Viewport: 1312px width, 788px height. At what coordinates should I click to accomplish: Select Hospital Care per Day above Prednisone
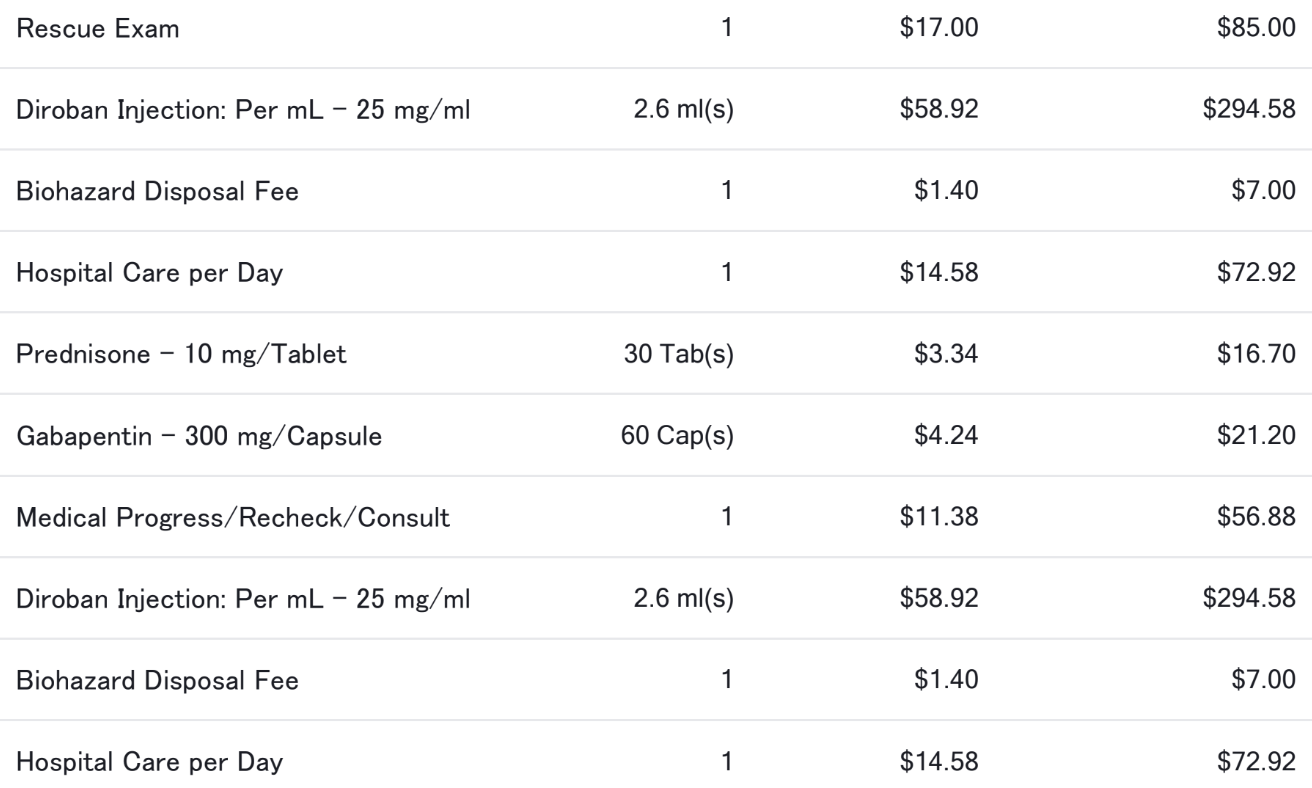[149, 273]
